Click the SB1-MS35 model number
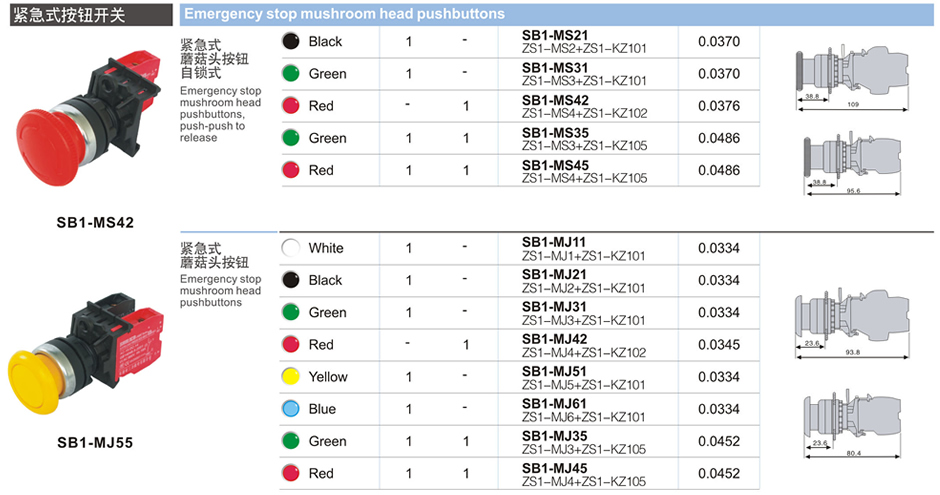Image resolution: width=940 pixels, height=495 pixels. point(555,132)
